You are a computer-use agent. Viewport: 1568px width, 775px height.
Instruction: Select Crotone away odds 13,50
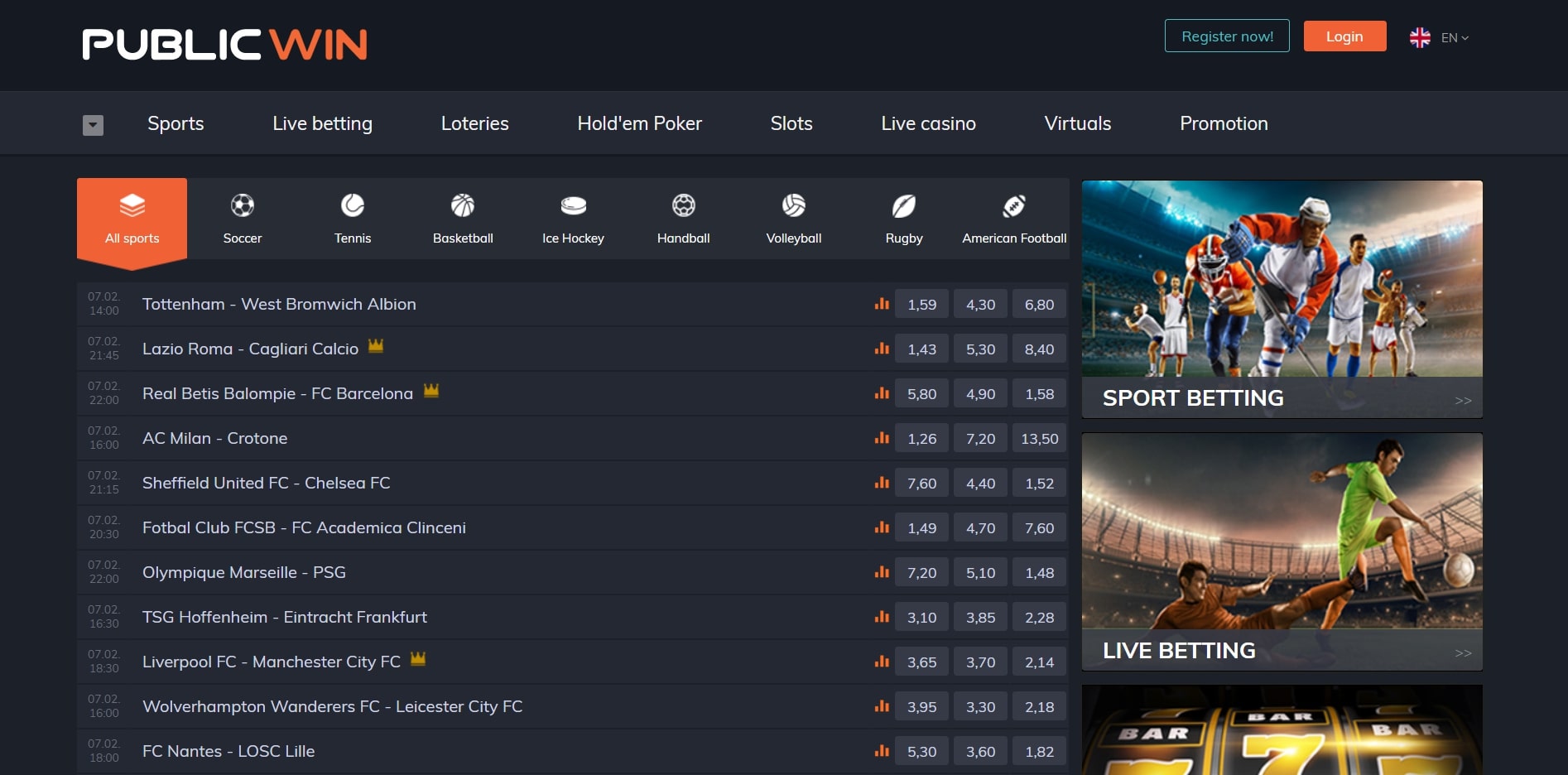(x=1039, y=438)
